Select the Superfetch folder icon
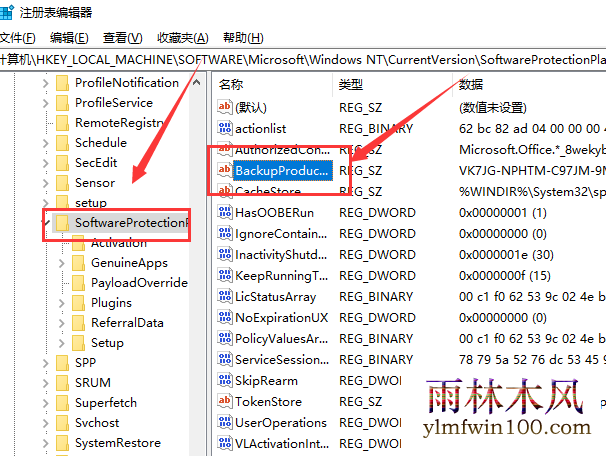Image resolution: width=606 pixels, height=456 pixels. point(63,403)
